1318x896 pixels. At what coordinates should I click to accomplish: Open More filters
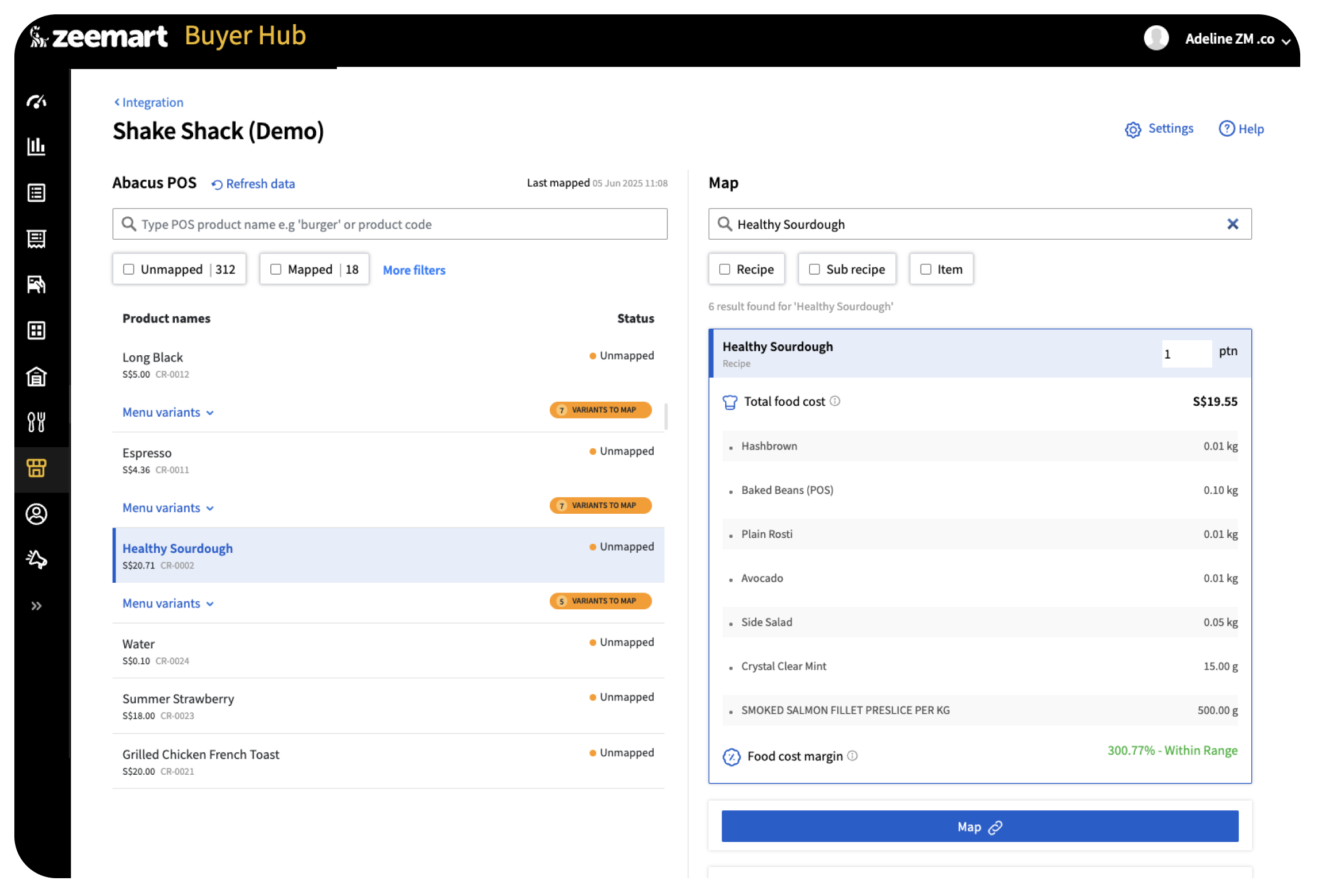coord(414,270)
